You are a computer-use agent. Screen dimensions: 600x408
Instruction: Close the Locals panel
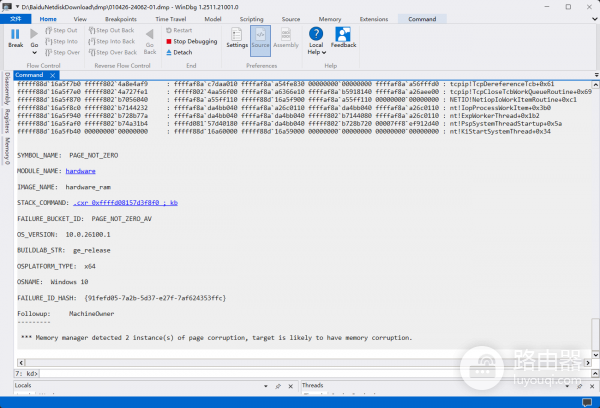click(290, 386)
